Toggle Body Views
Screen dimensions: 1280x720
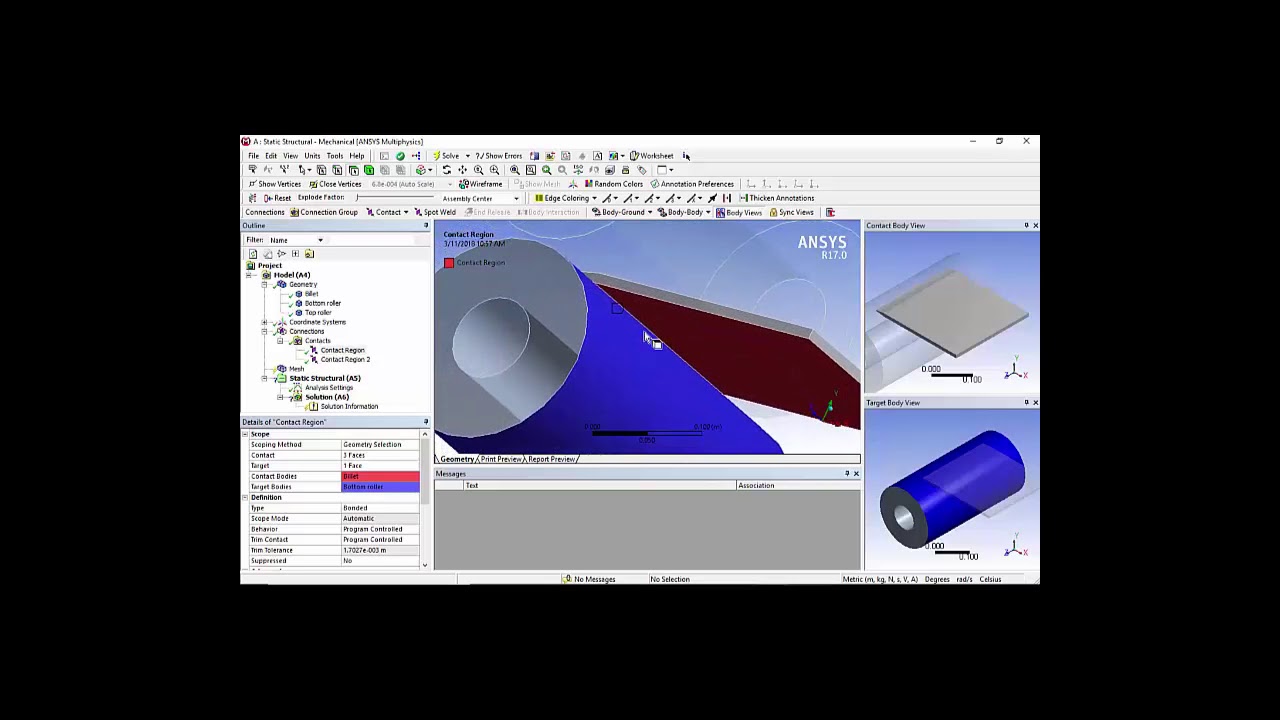point(739,212)
